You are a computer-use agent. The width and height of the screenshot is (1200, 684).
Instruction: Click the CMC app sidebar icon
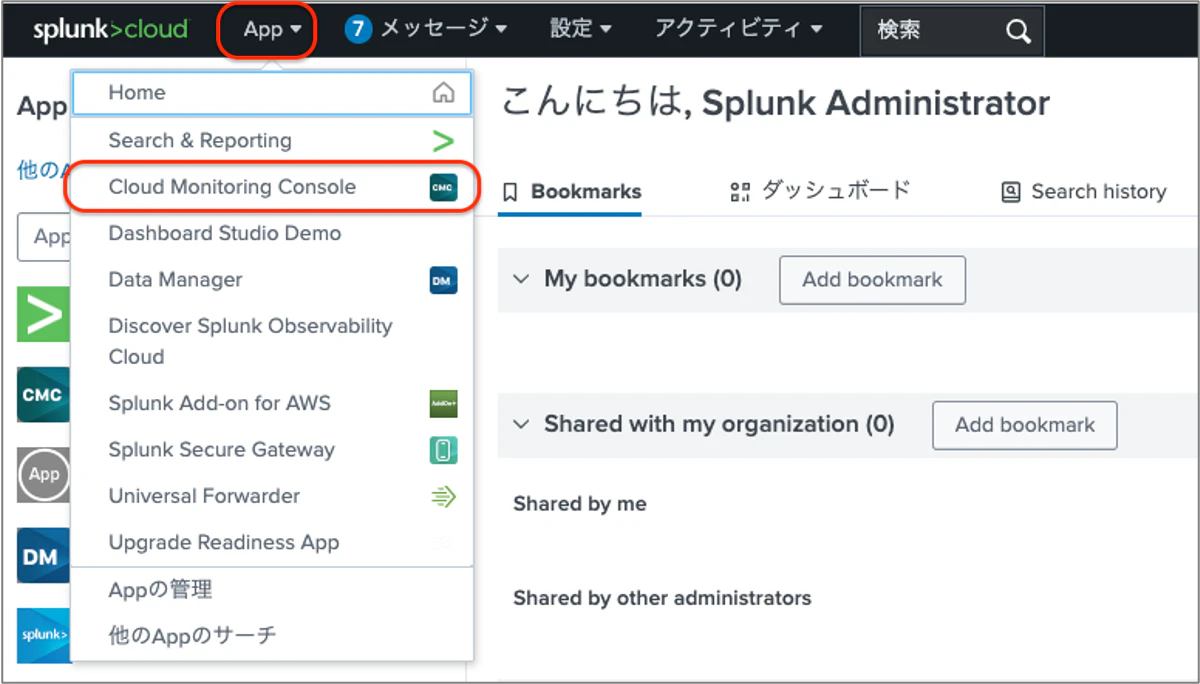click(x=44, y=394)
